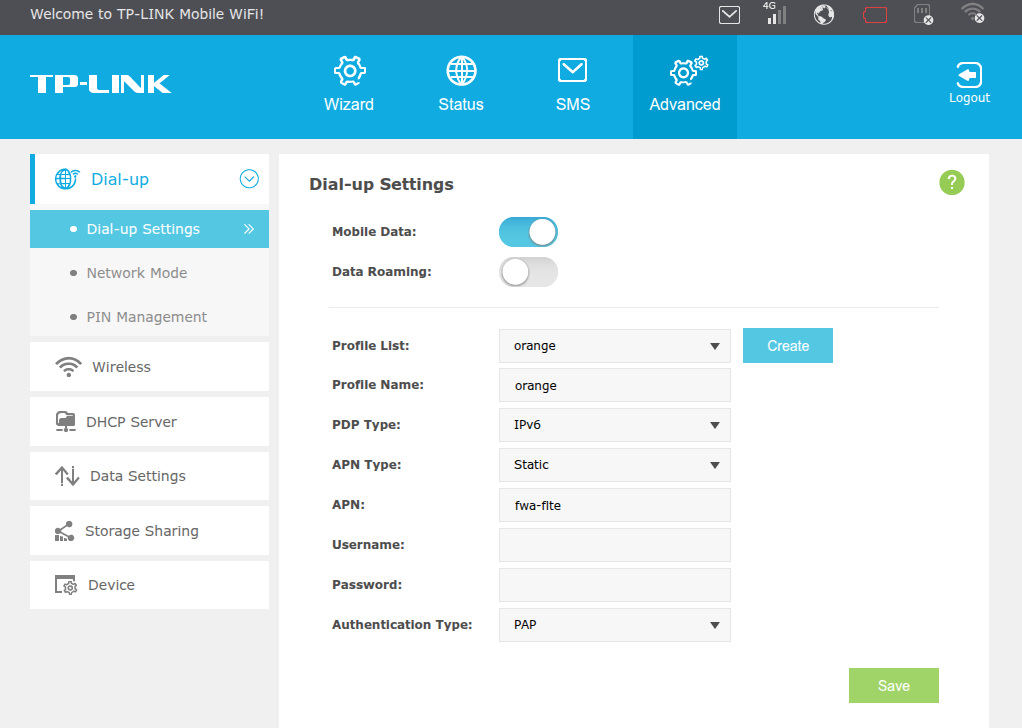Image resolution: width=1022 pixels, height=728 pixels.
Task: Click the Dial-up Settings page heading
Action: (381, 184)
